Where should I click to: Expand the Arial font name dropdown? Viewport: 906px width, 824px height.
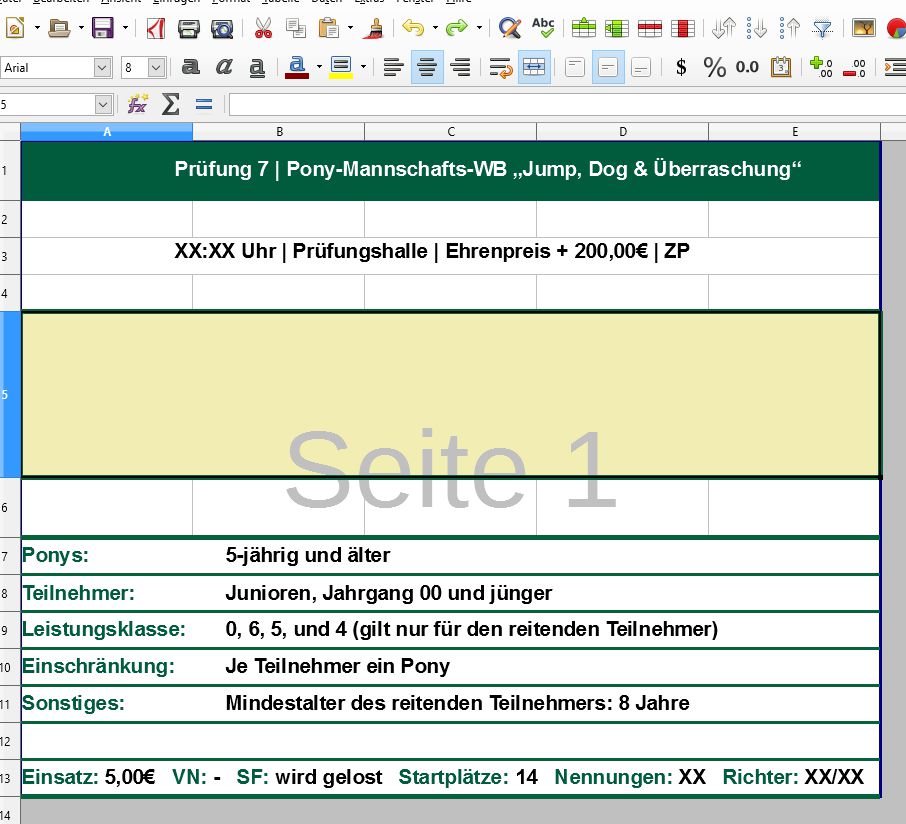click(x=102, y=67)
